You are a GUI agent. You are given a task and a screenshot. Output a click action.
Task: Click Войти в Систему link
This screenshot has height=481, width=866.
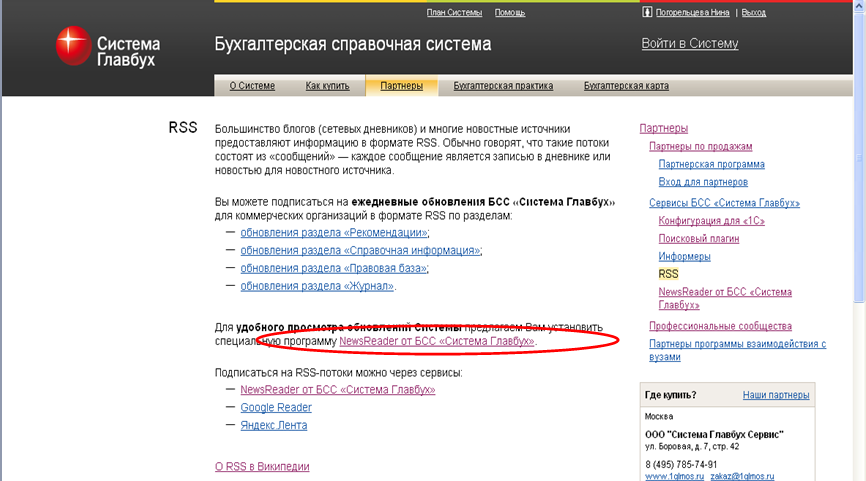690,43
